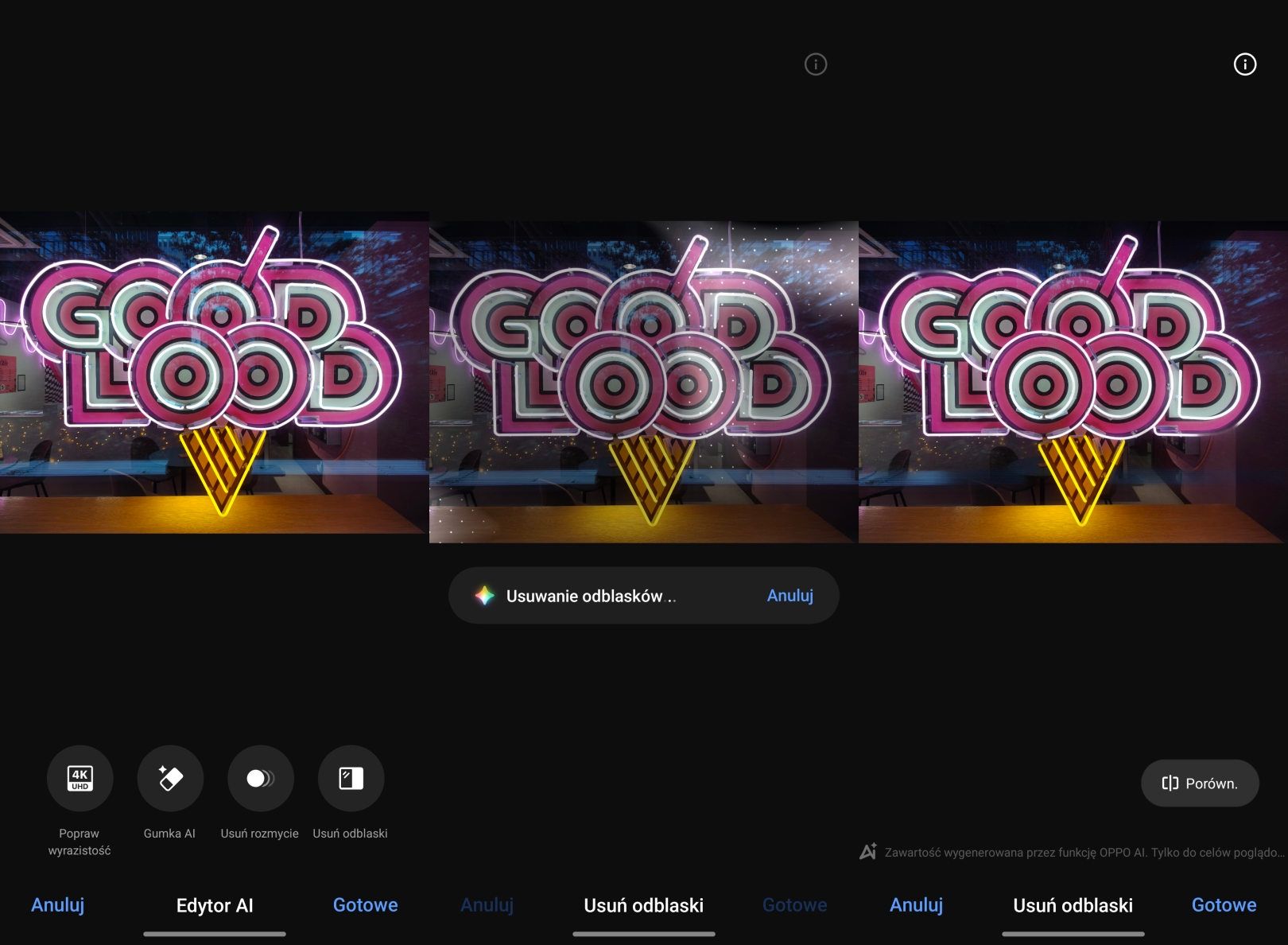This screenshot has height=945, width=1288.
Task: Choose the Usuń rozmycie deblur tool
Action: (260, 778)
